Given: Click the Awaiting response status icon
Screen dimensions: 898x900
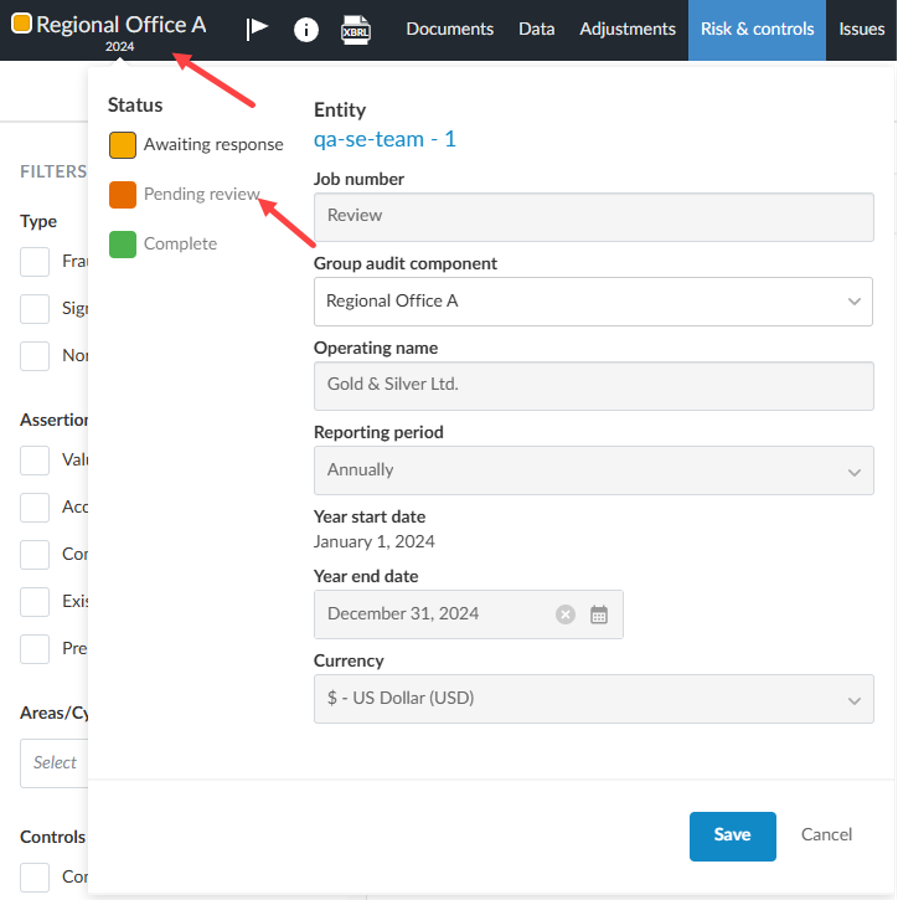Looking at the screenshot, I should click(122, 144).
